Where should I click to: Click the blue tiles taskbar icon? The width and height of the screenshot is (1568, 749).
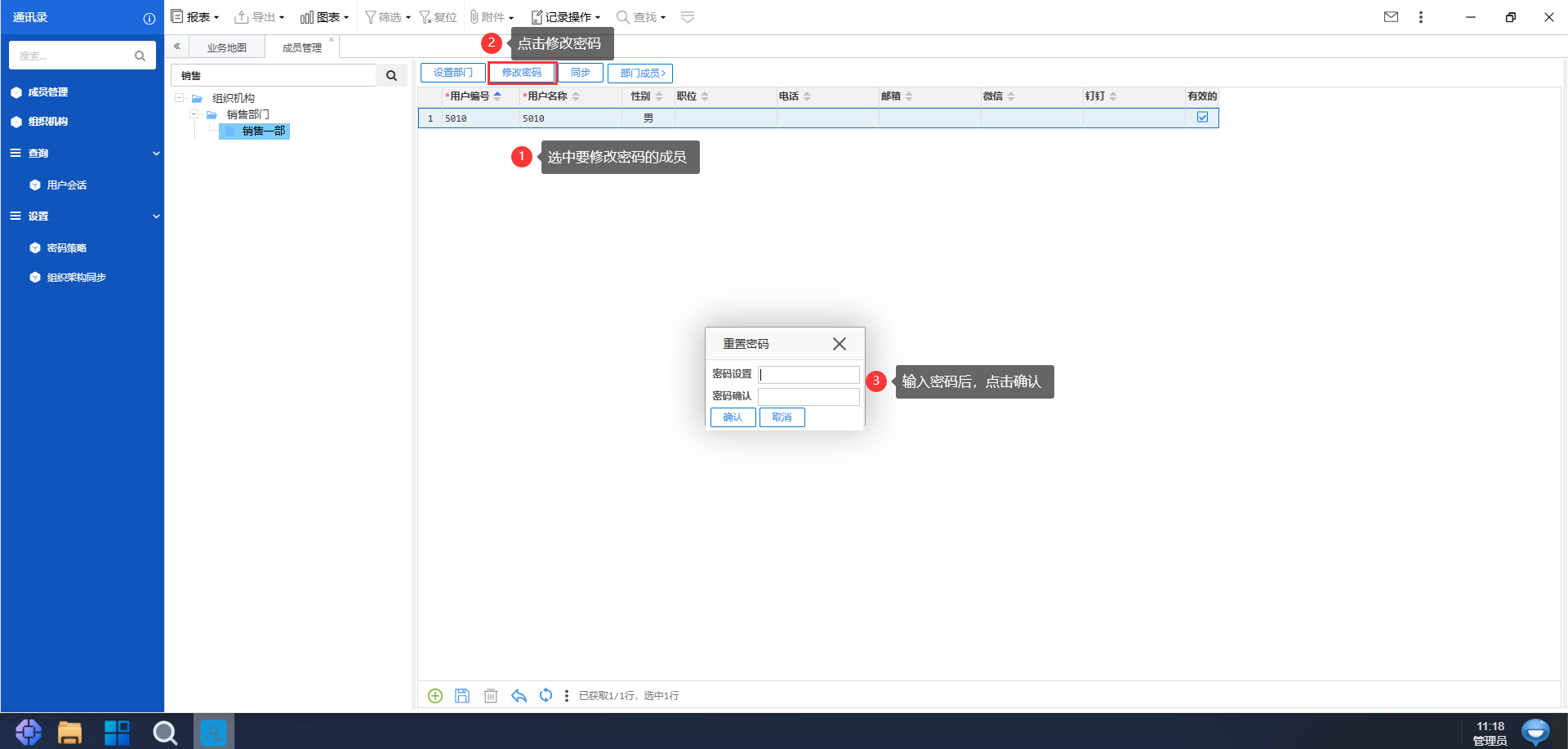[x=117, y=733]
